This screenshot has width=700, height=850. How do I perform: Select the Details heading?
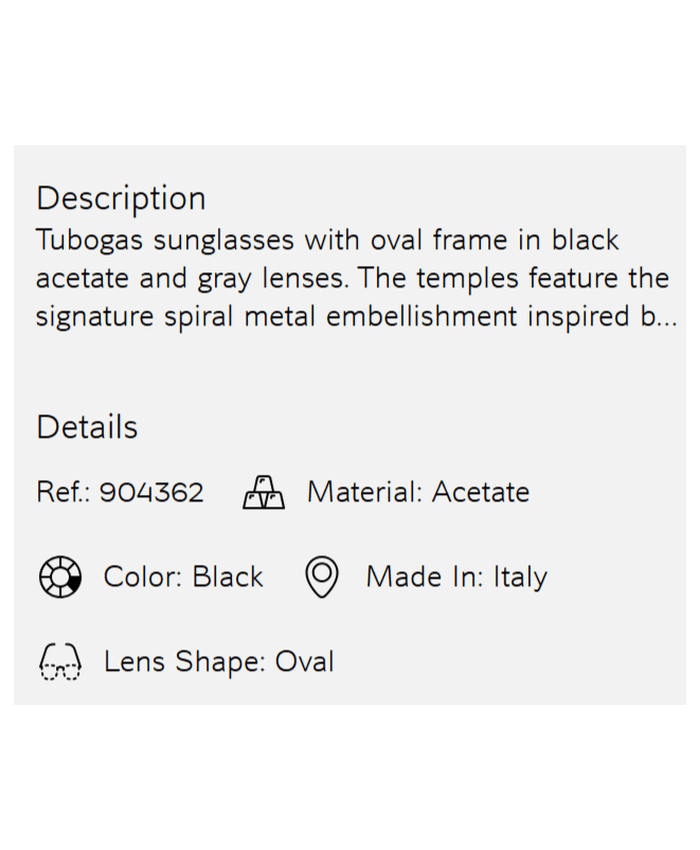coord(87,427)
